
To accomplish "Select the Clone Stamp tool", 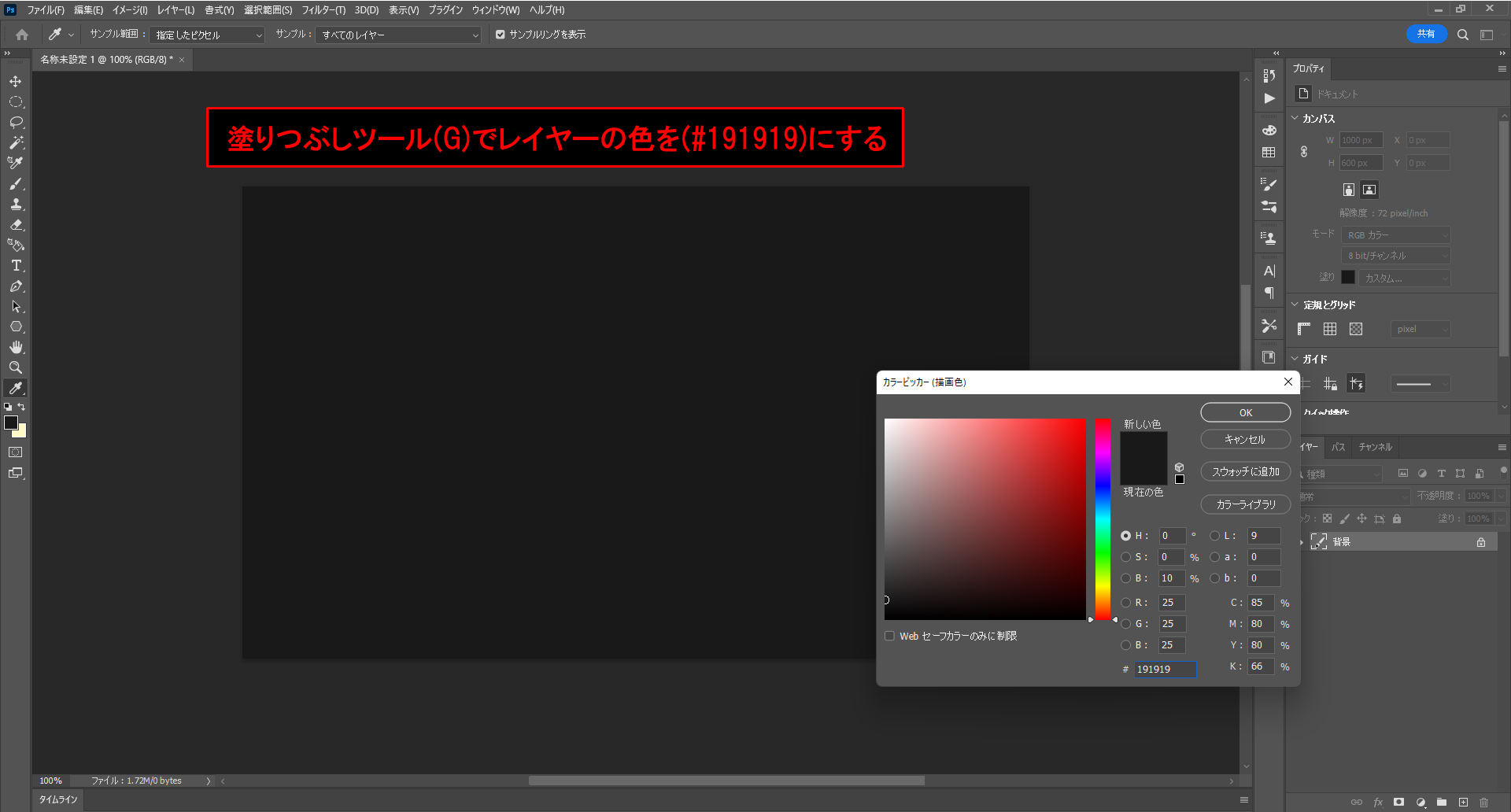I will coord(16,204).
